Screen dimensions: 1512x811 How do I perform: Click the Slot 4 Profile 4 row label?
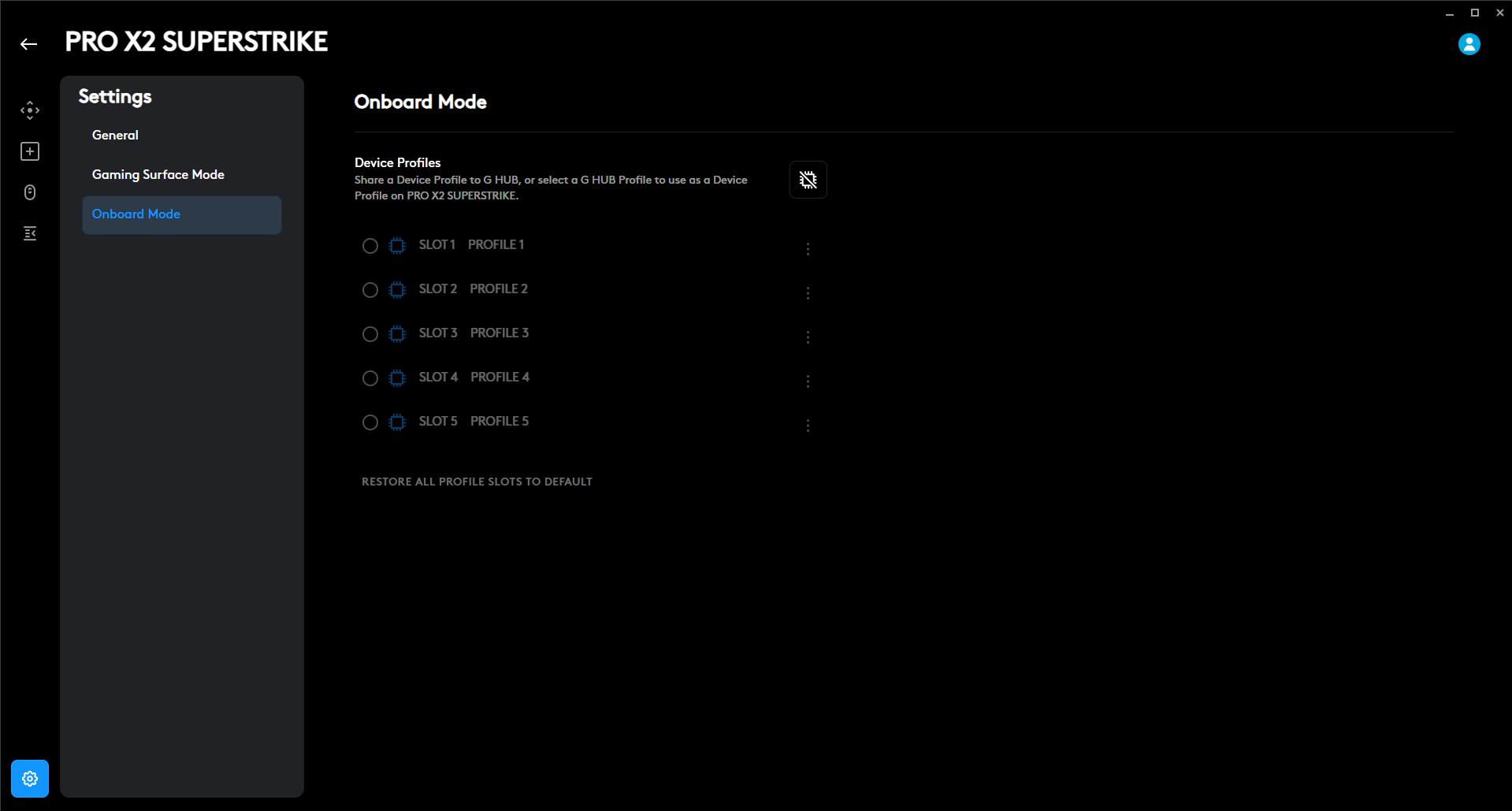tap(474, 378)
